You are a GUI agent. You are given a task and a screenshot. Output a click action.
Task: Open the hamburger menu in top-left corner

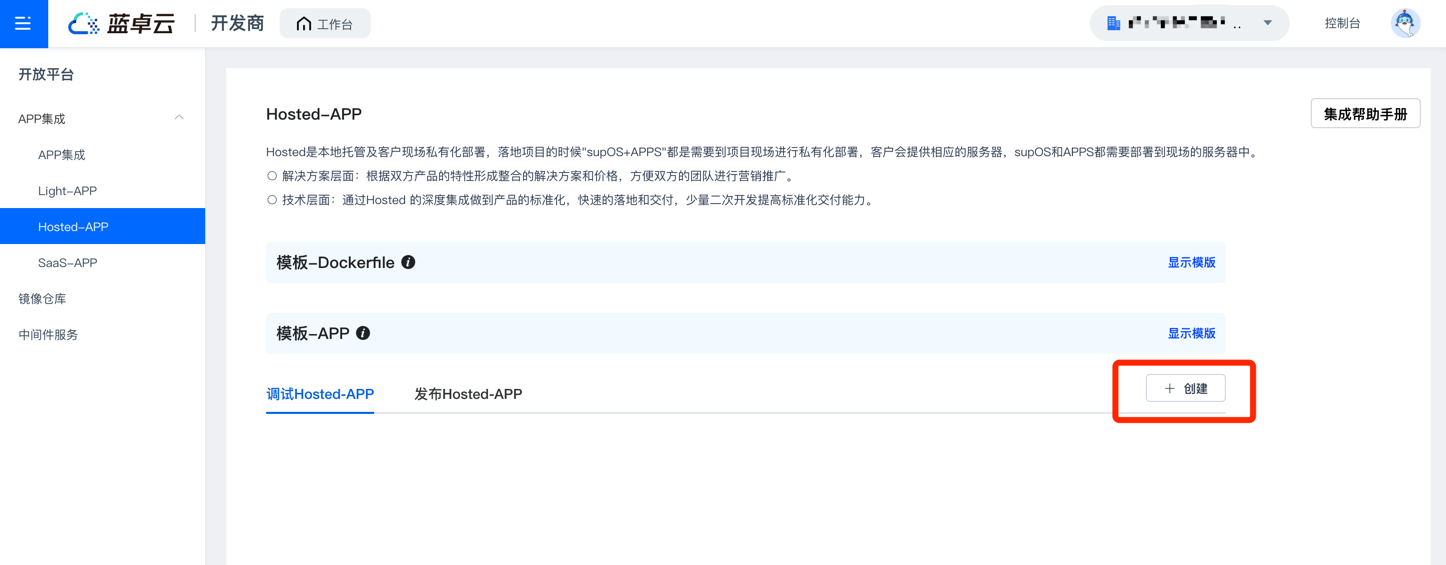(x=23, y=23)
